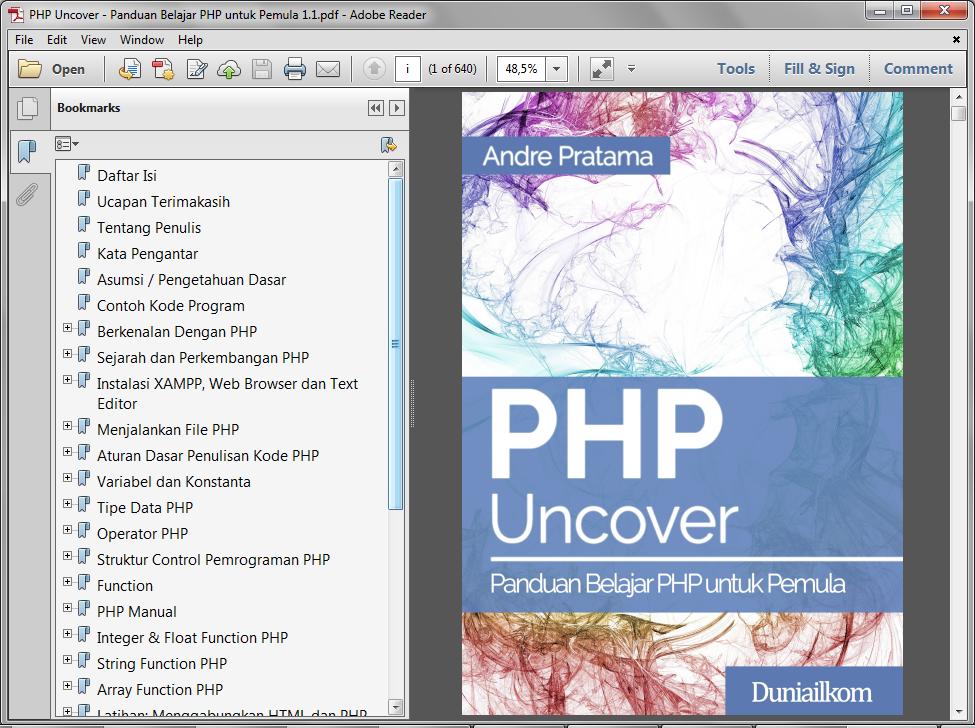This screenshot has height=728, width=975.
Task: Select the Bookmarks panel icon in sidebar
Action: 27,151
